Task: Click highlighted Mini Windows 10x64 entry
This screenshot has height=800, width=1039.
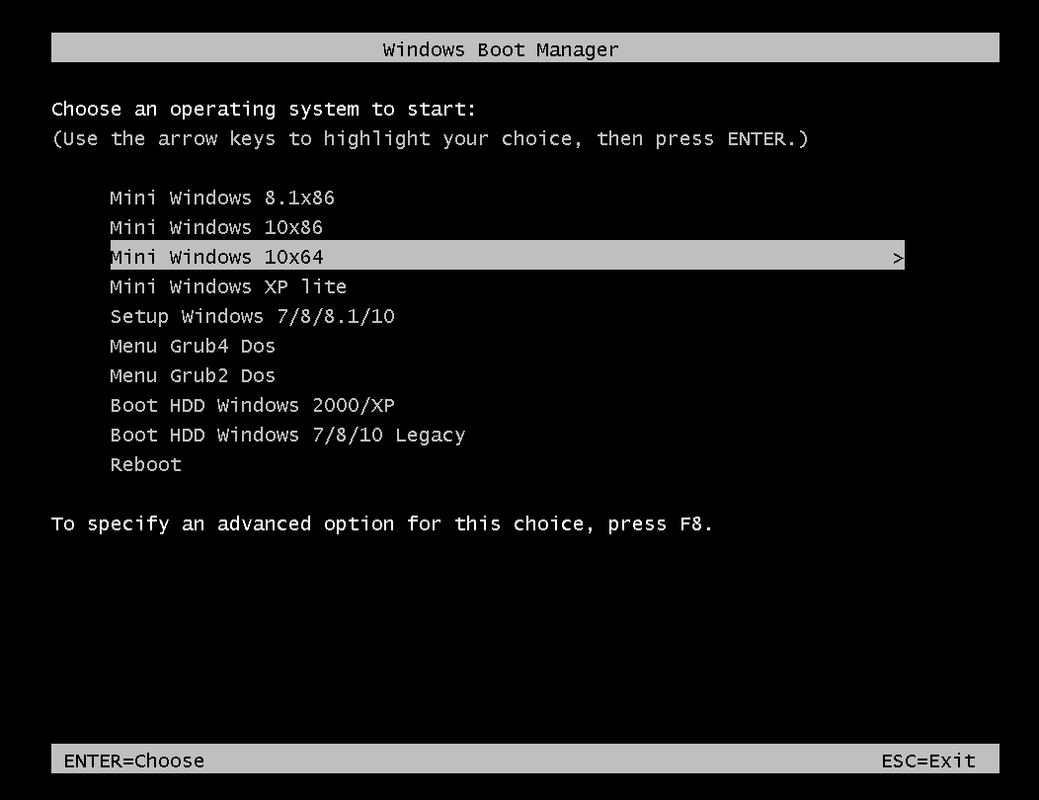Action: click(507, 255)
